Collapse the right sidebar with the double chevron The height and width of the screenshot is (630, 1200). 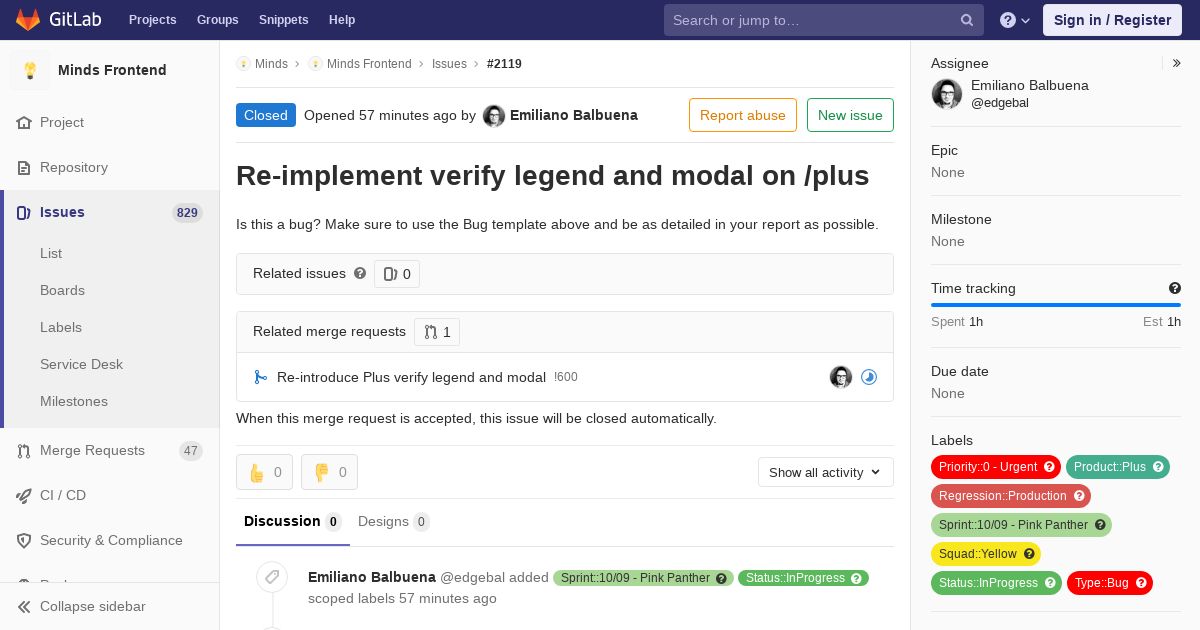(1177, 63)
